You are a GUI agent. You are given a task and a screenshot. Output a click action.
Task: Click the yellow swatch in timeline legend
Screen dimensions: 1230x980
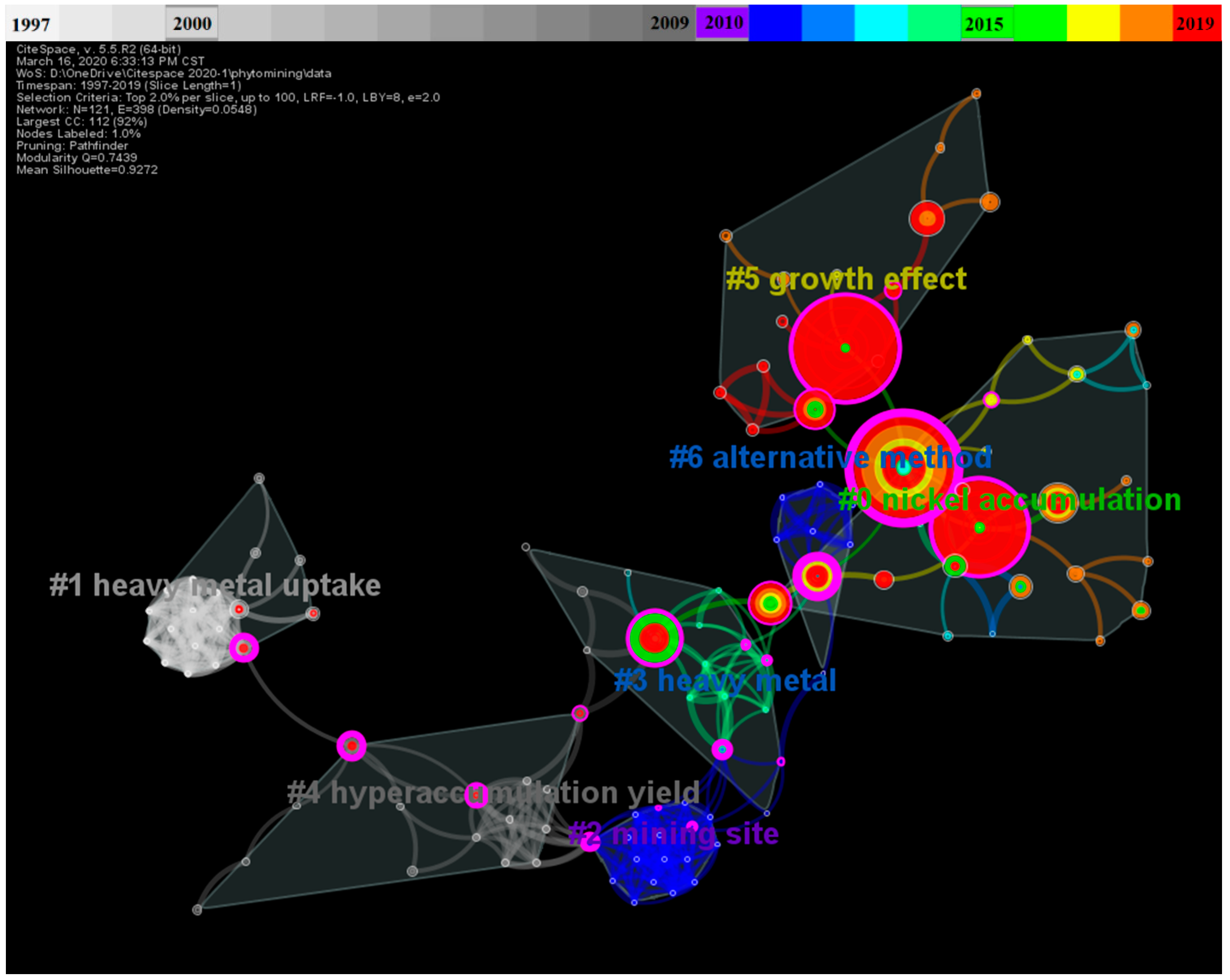point(1093,24)
